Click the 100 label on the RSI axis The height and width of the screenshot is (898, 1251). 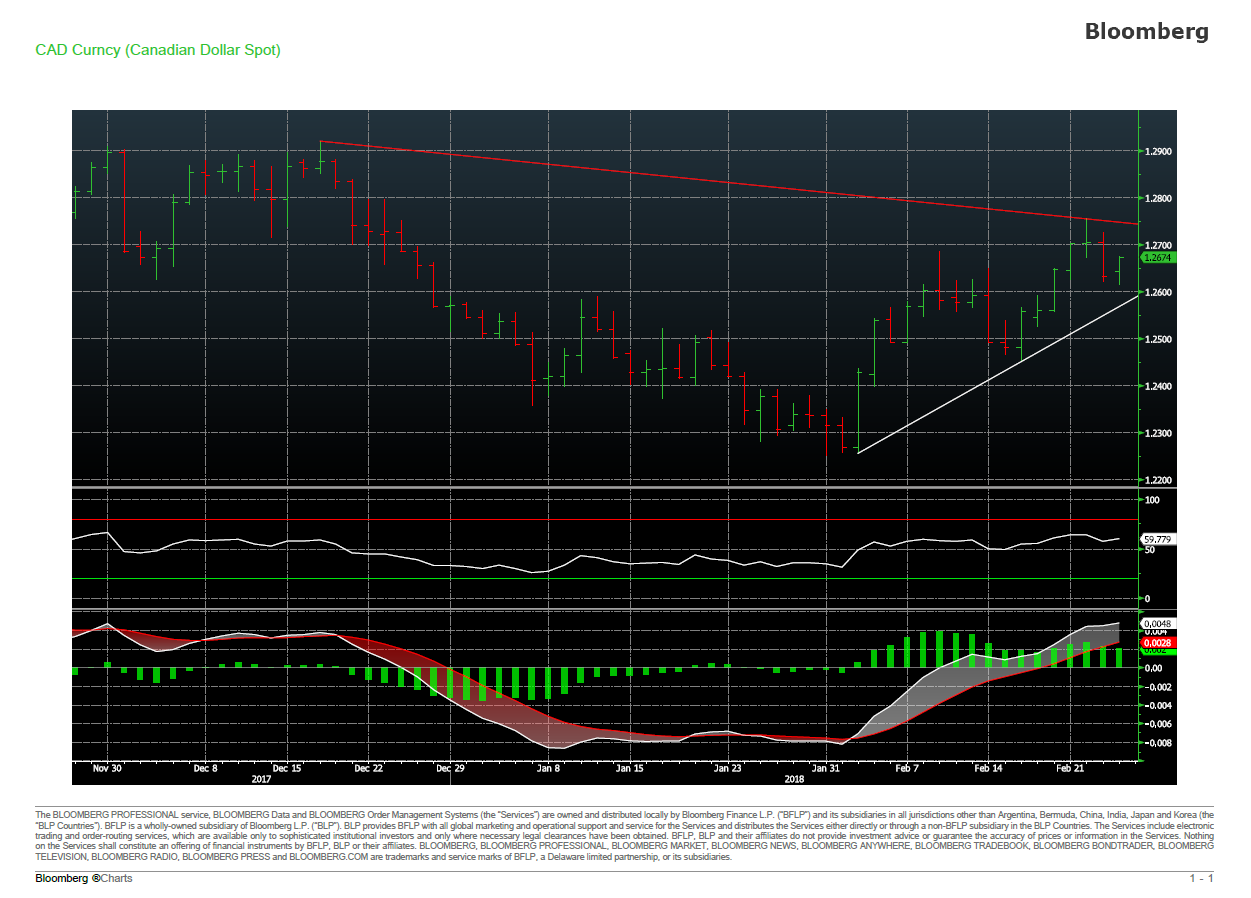pos(1152,499)
